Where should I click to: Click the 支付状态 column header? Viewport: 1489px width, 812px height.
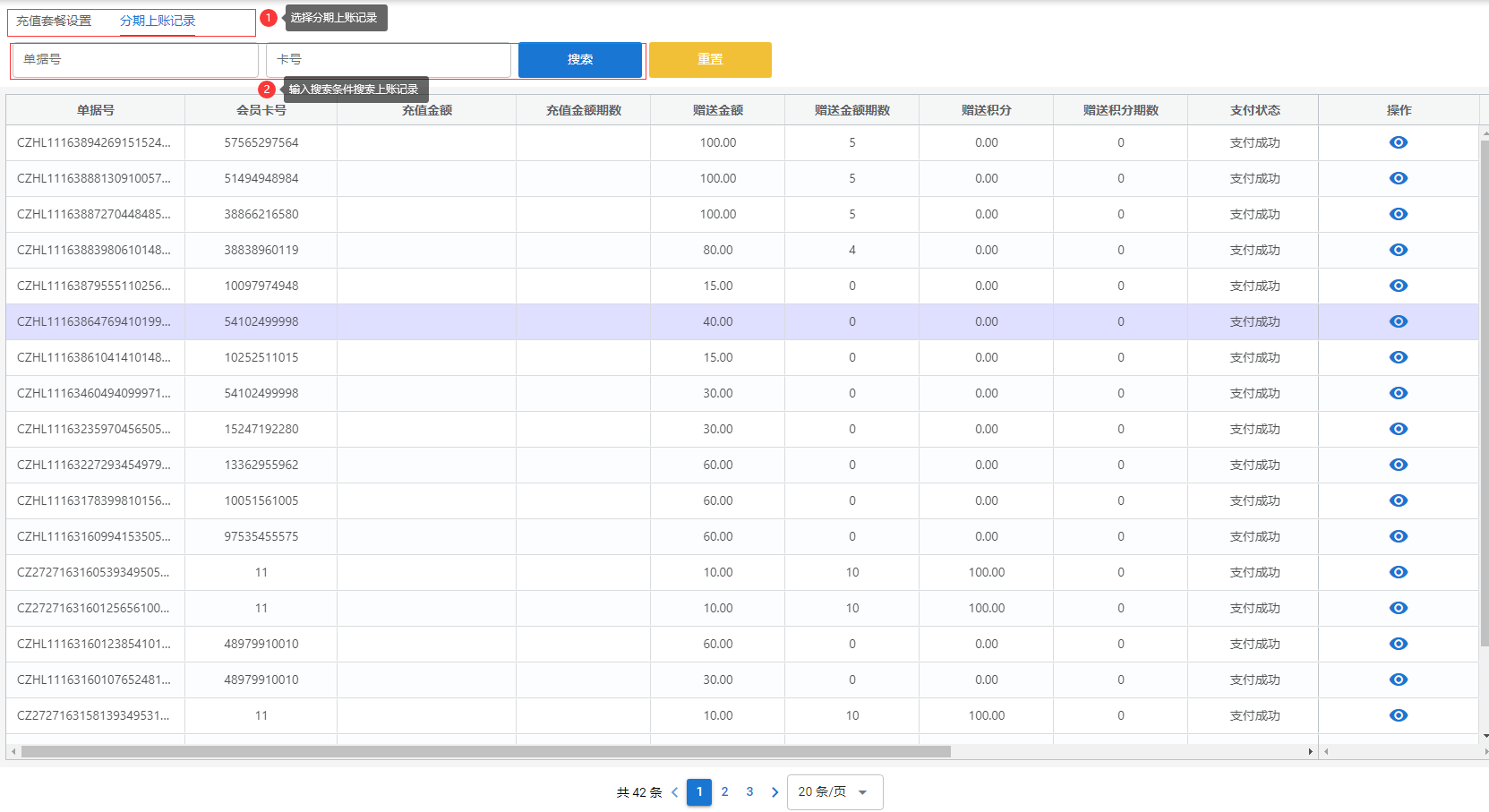1254,110
